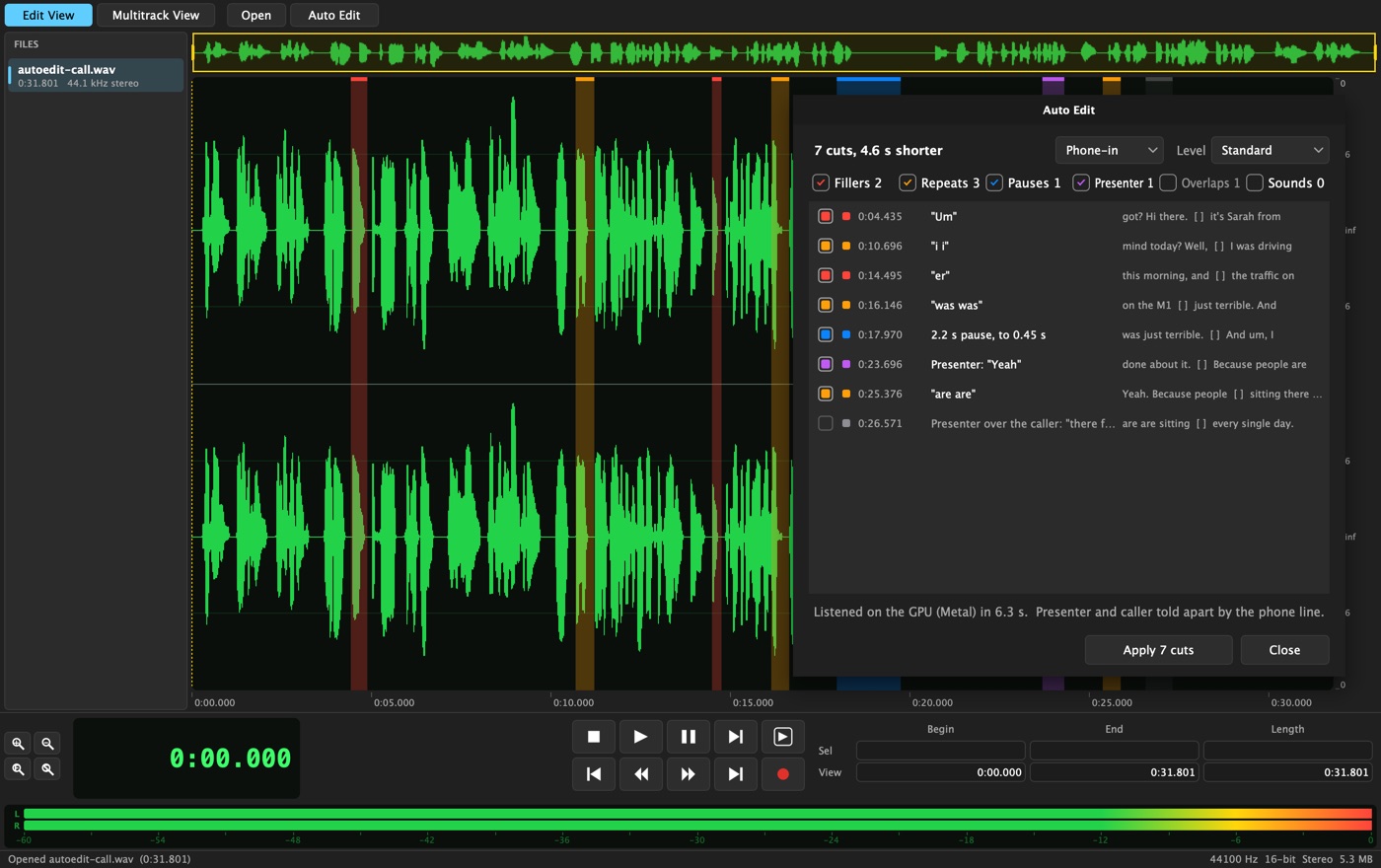
Task: Apply 7 cuts in the Auto Edit dialog
Action: pos(1159,650)
